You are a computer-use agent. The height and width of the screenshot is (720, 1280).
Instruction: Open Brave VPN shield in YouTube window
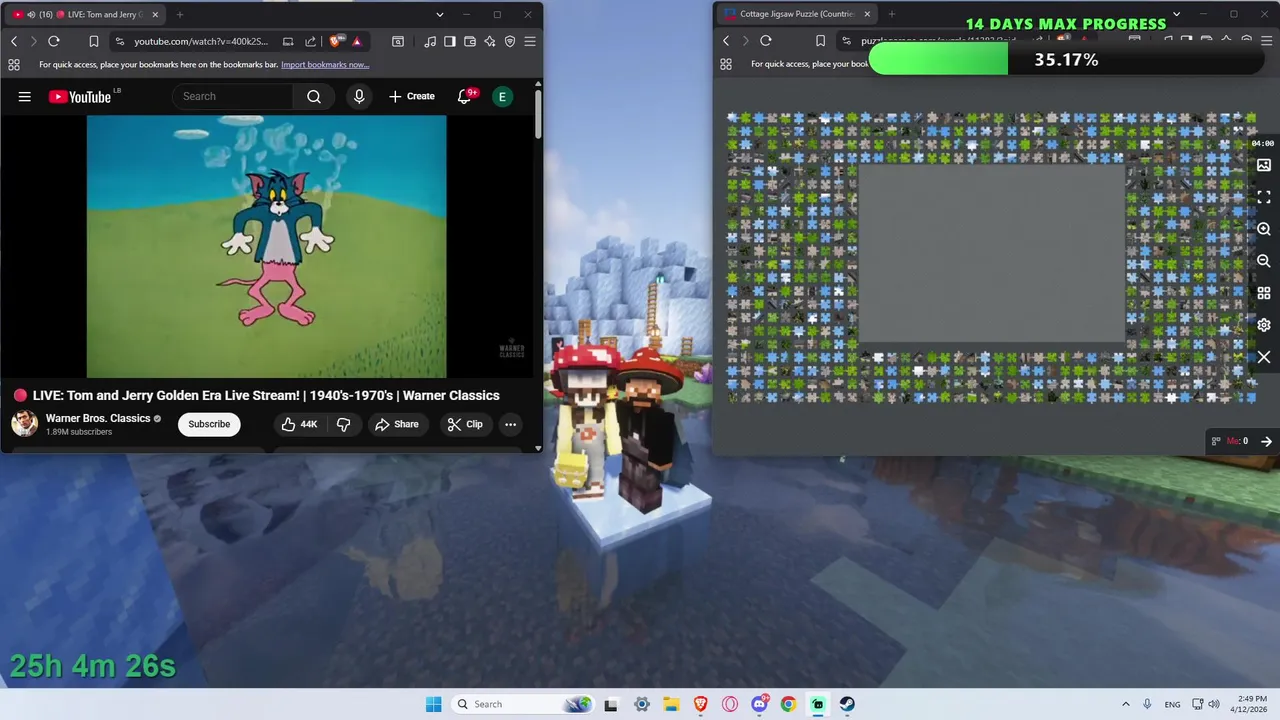point(510,41)
